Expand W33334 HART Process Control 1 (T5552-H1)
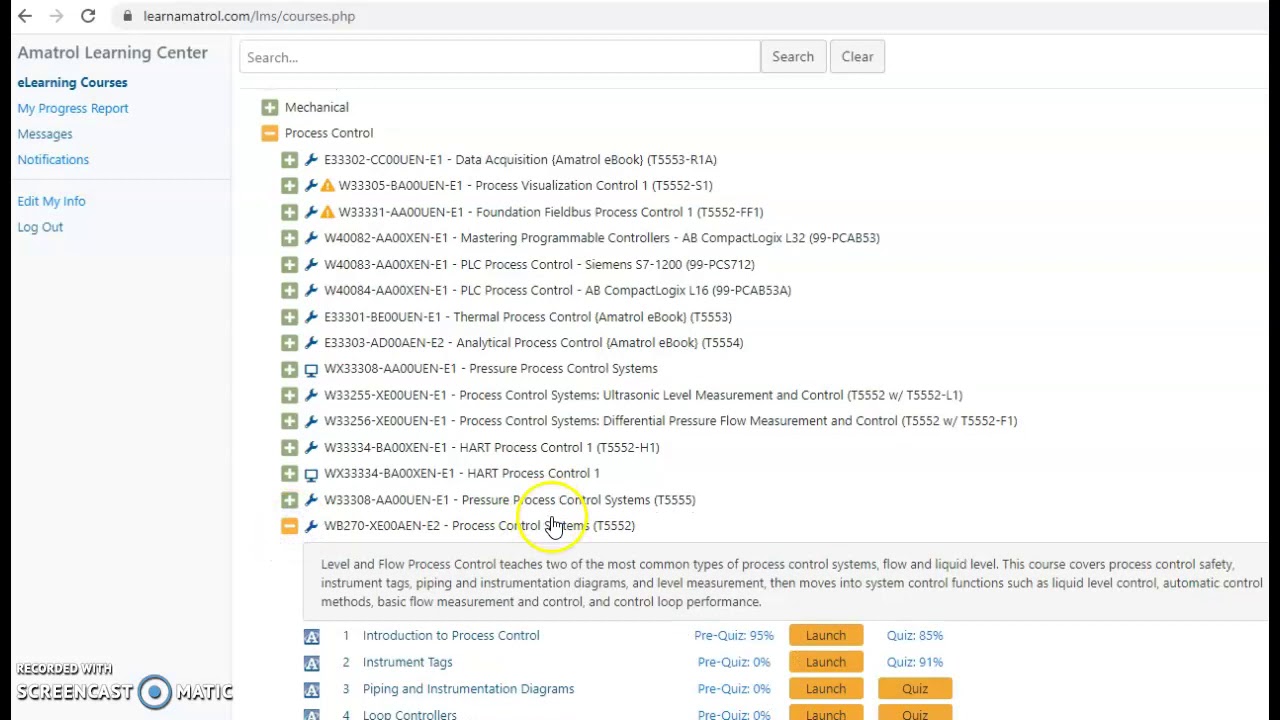This screenshot has width=1280, height=720. 289,448
